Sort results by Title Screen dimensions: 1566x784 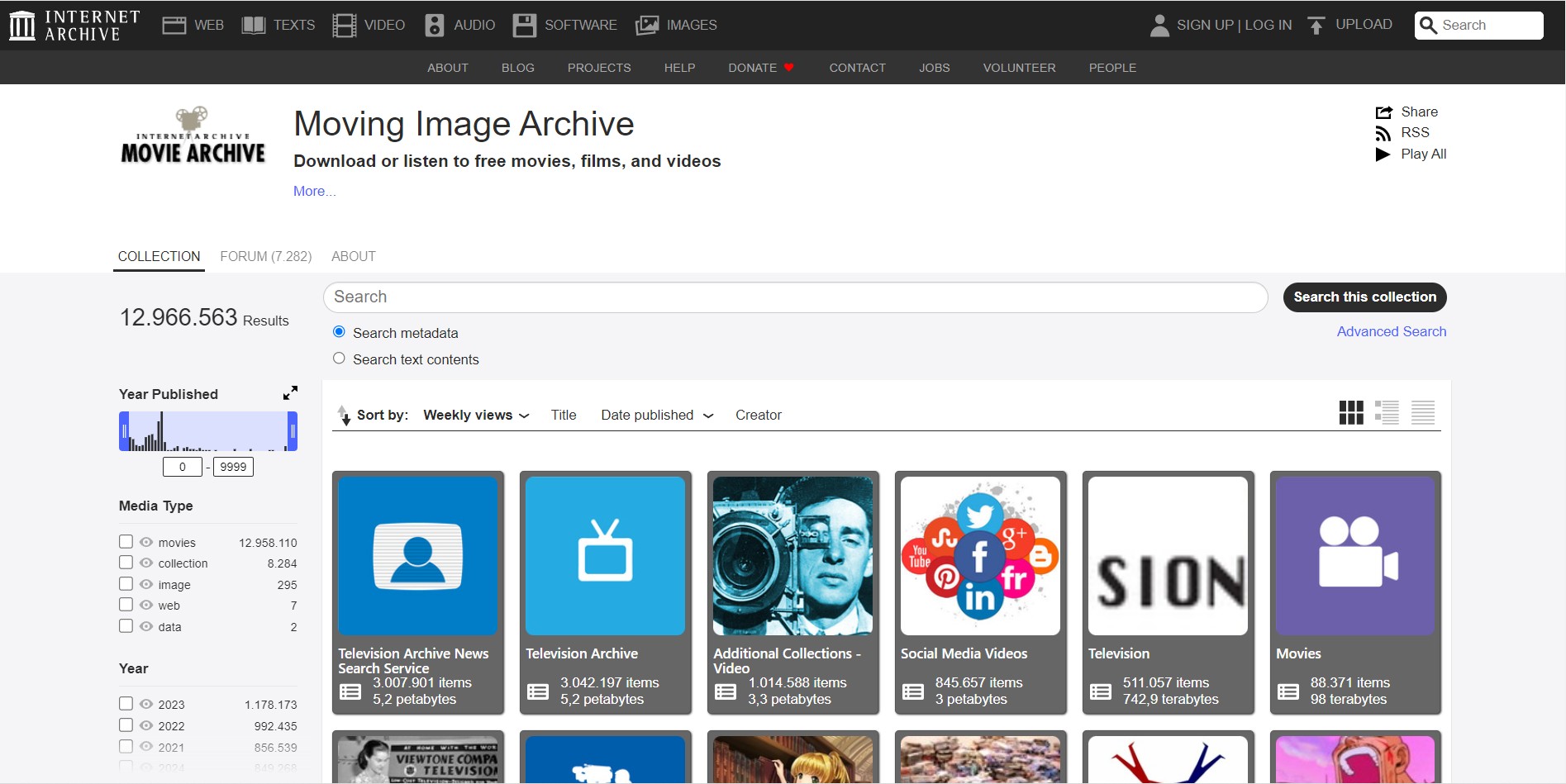[564, 415]
